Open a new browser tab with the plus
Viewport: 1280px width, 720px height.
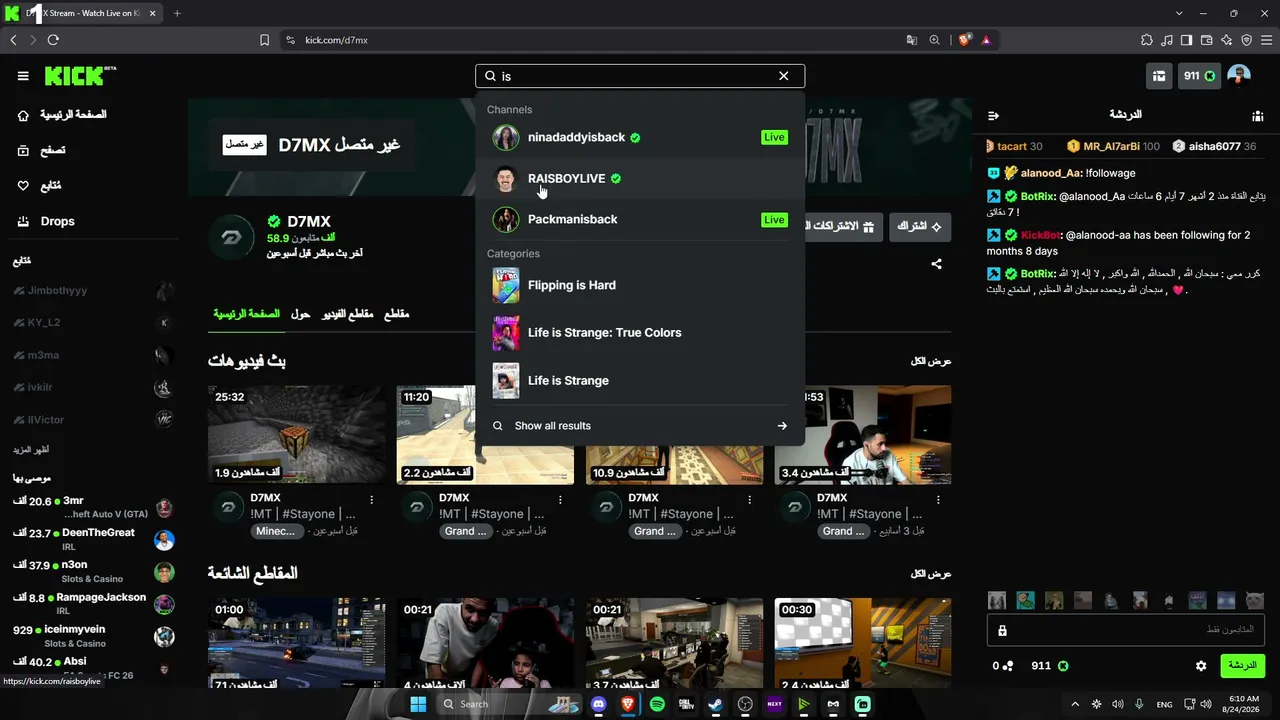point(177,13)
